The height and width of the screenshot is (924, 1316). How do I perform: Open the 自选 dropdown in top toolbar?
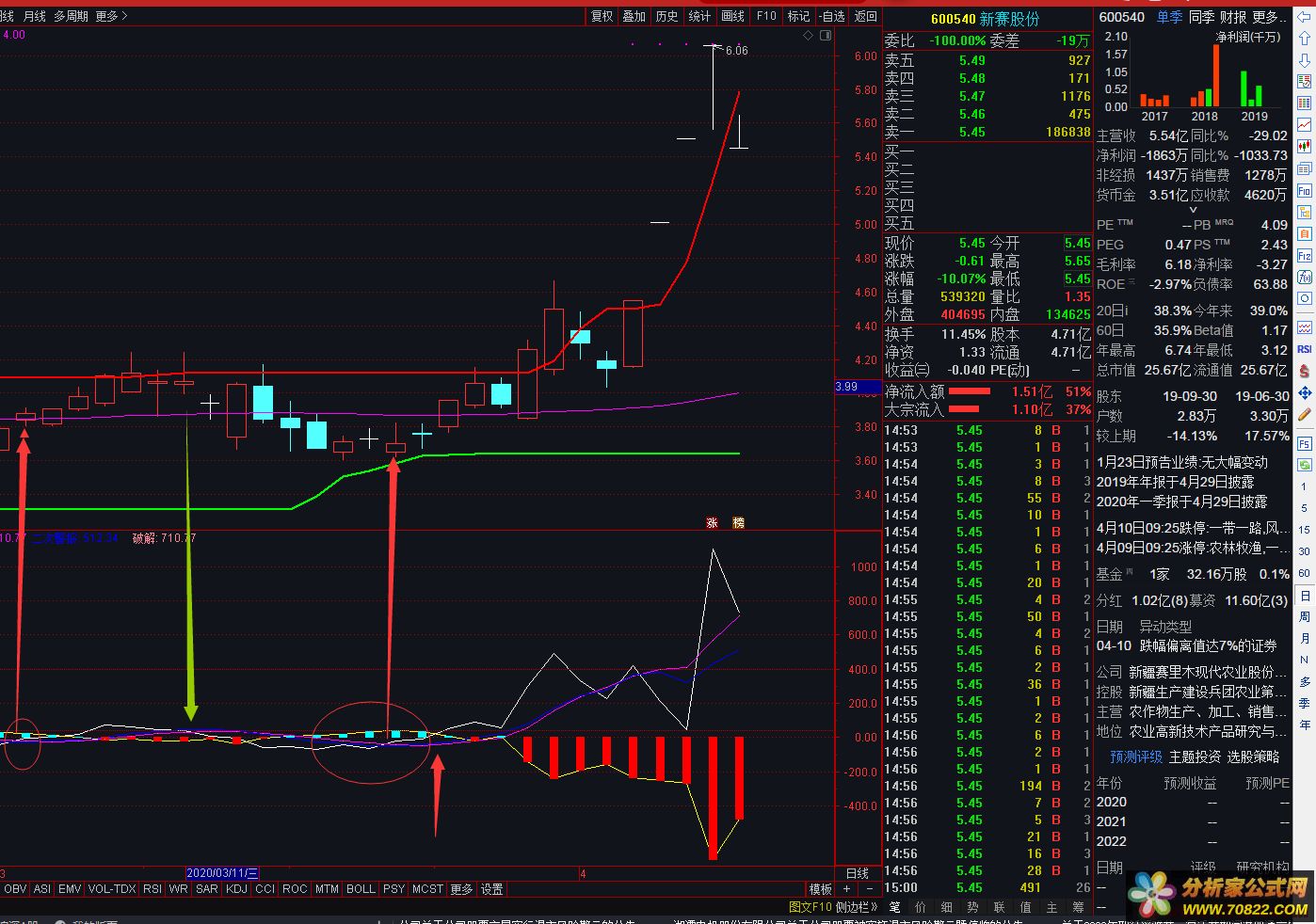[832, 16]
